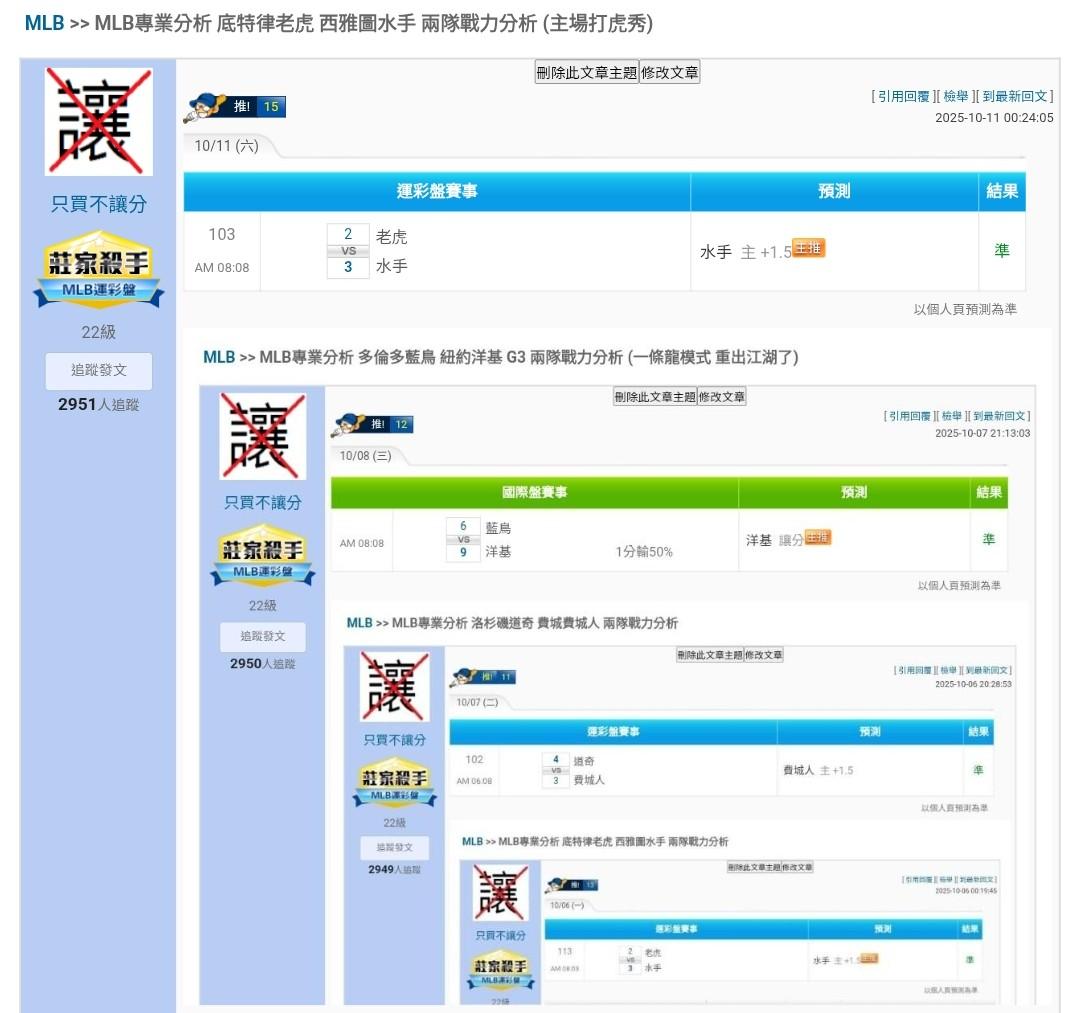Screen dimensions: 1080x1013
Task: Click score 9 beside 洋基
Action: click(463, 552)
